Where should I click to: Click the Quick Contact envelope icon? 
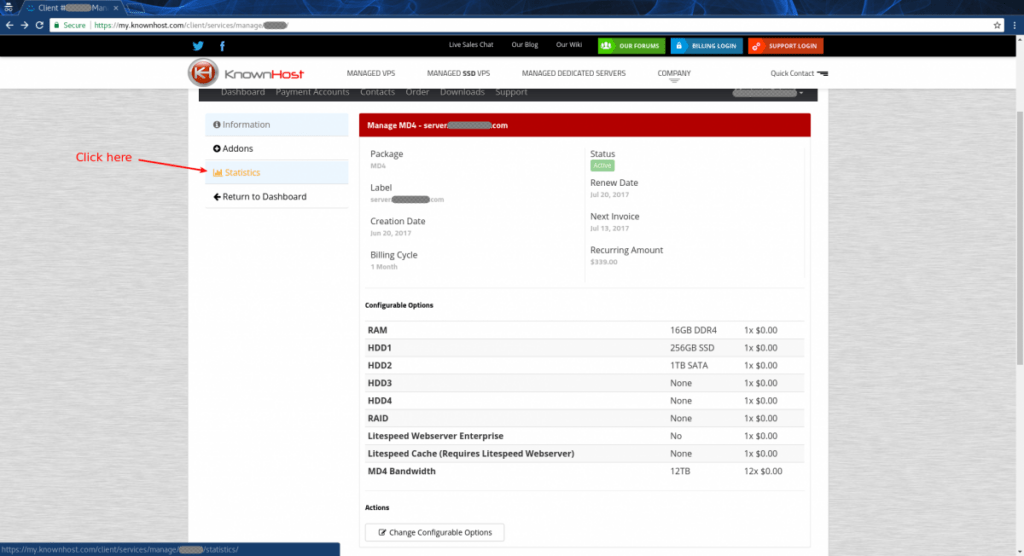click(x=823, y=73)
